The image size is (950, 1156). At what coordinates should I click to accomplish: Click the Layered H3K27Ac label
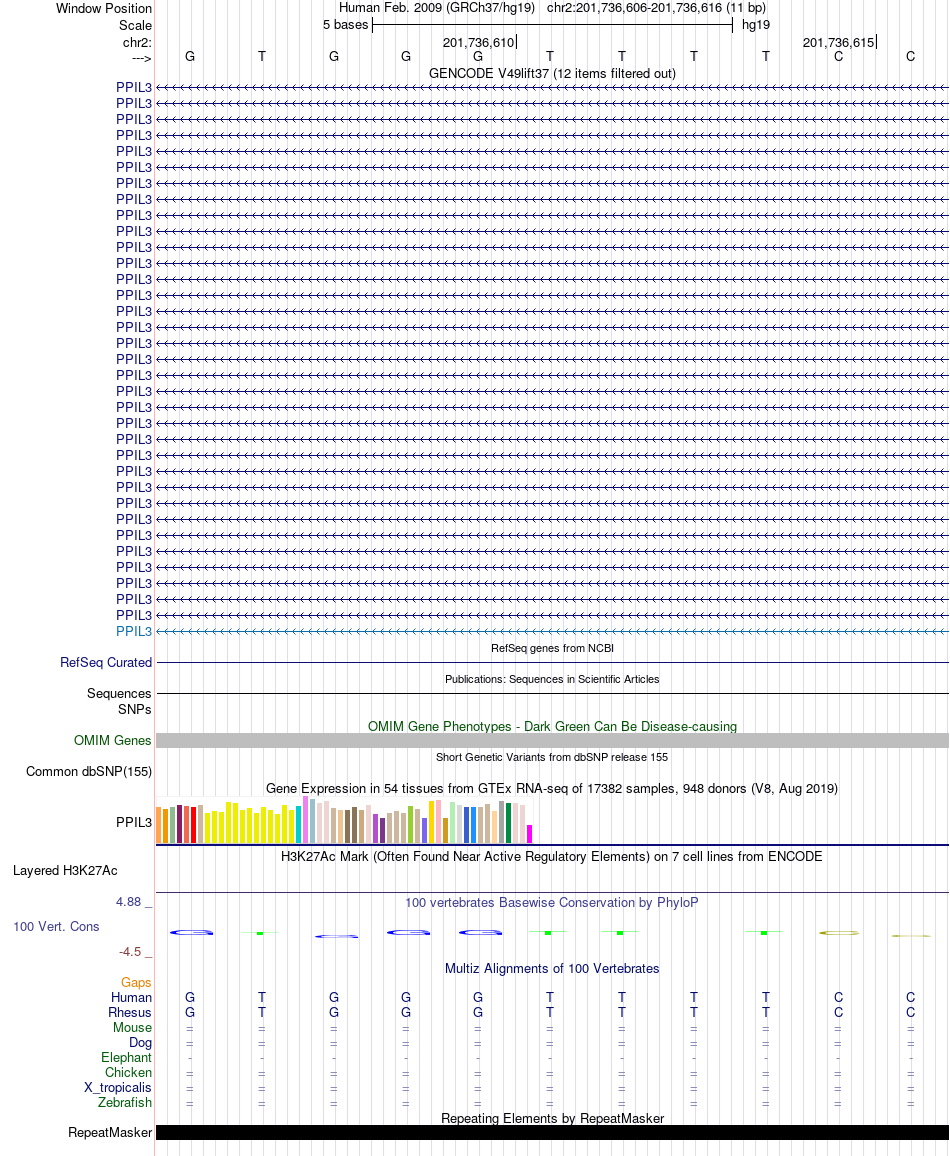(65, 870)
